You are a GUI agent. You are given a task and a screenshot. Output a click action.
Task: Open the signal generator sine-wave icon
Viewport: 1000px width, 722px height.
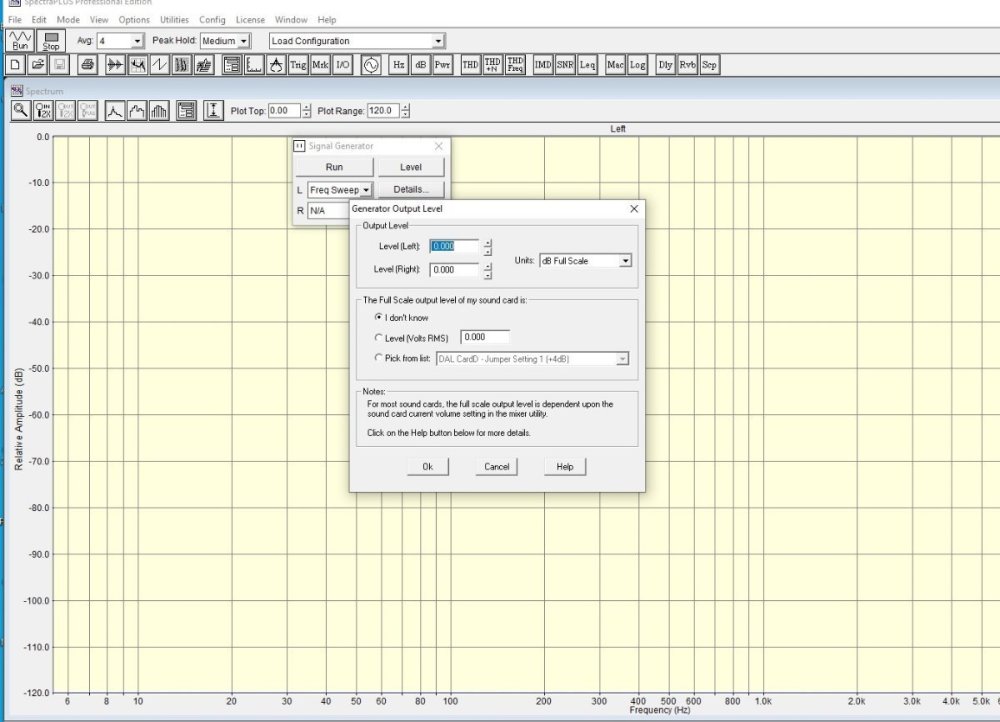[370, 65]
